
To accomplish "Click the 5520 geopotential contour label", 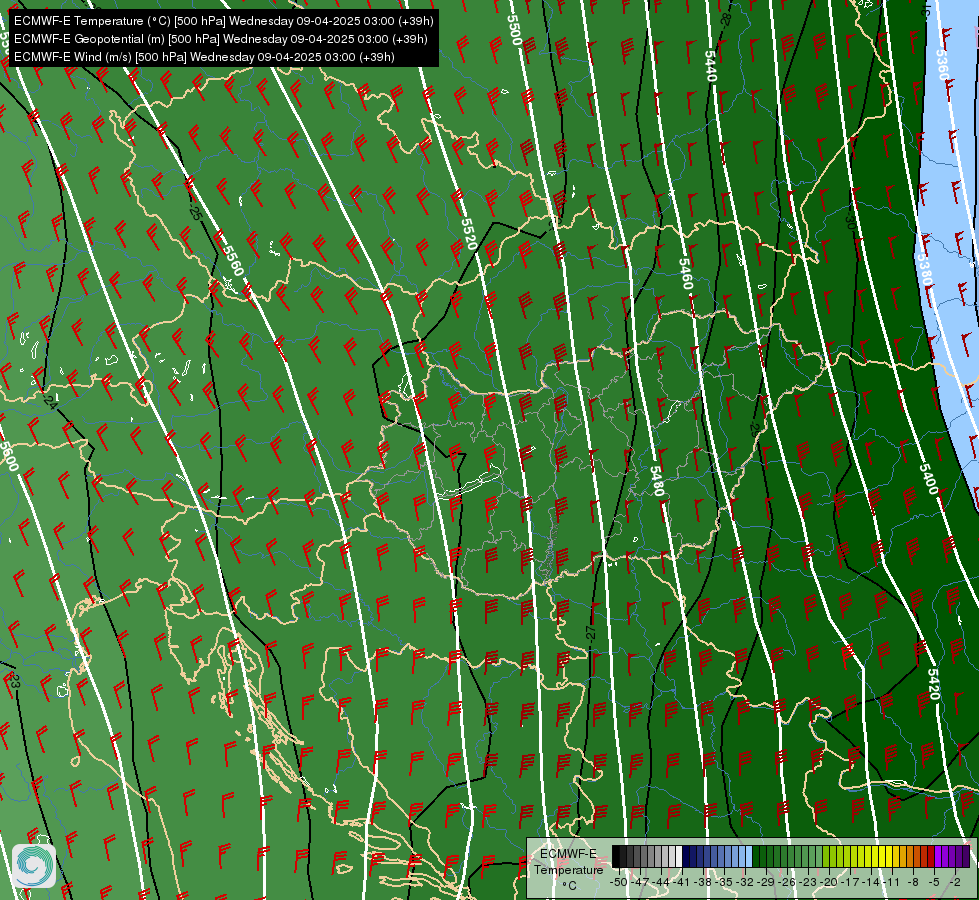I will point(469,234).
